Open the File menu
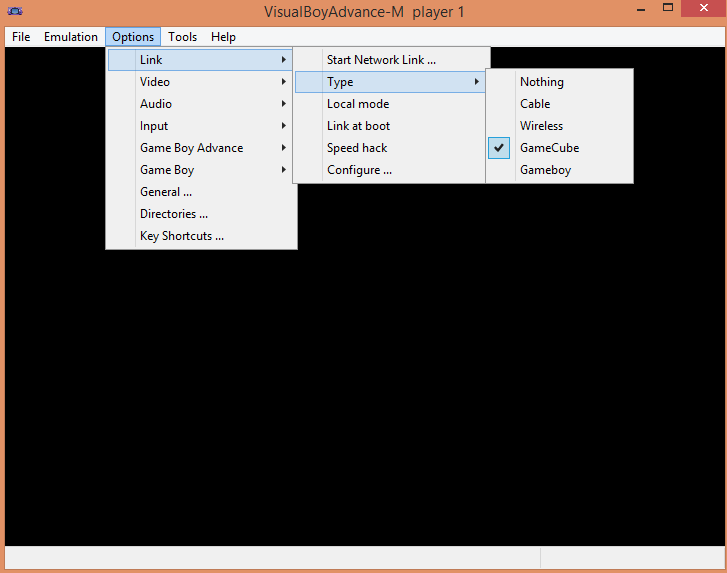The height and width of the screenshot is (573, 727). coord(21,37)
